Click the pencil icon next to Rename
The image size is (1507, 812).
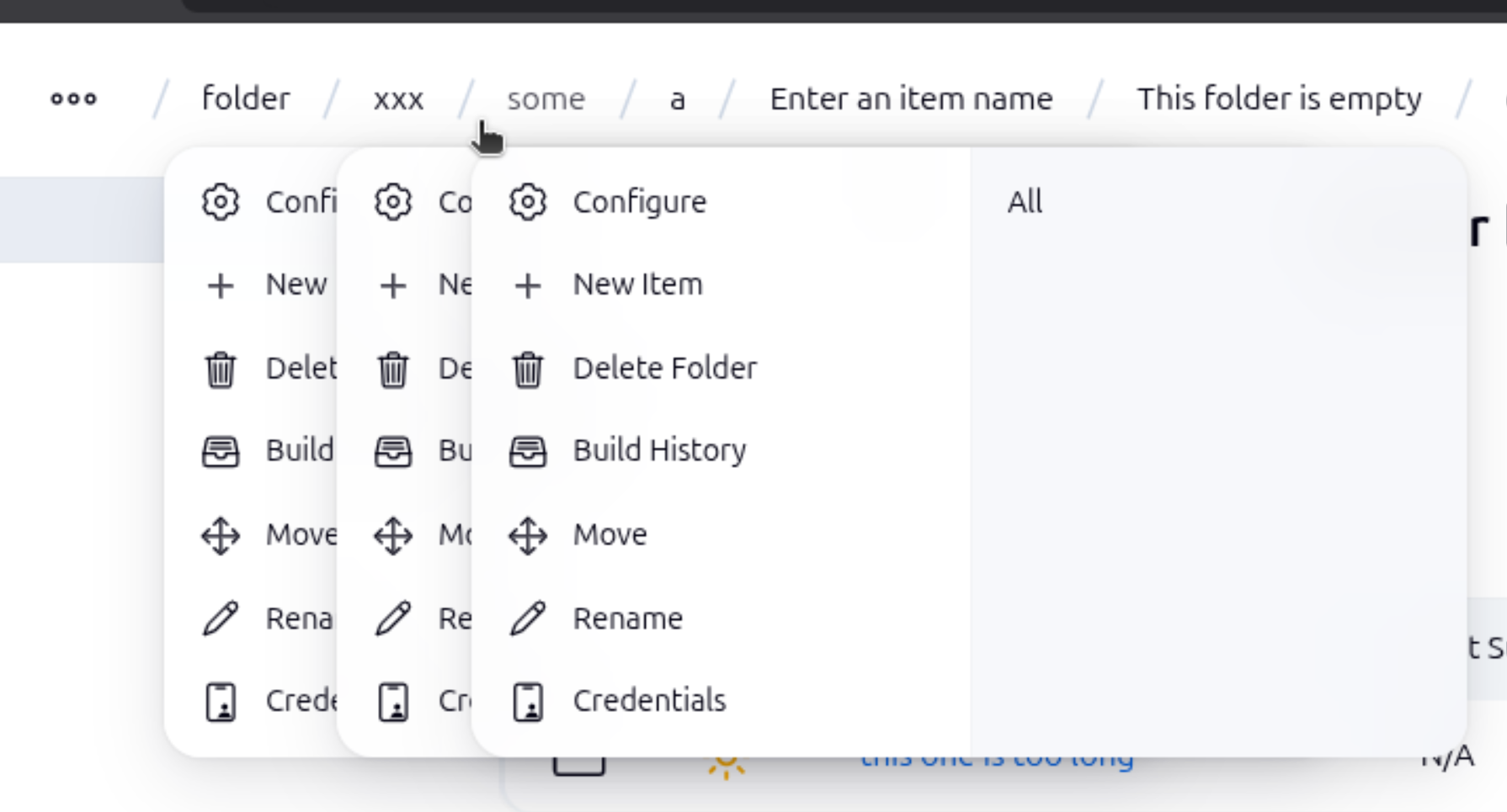pyautogui.click(x=528, y=618)
